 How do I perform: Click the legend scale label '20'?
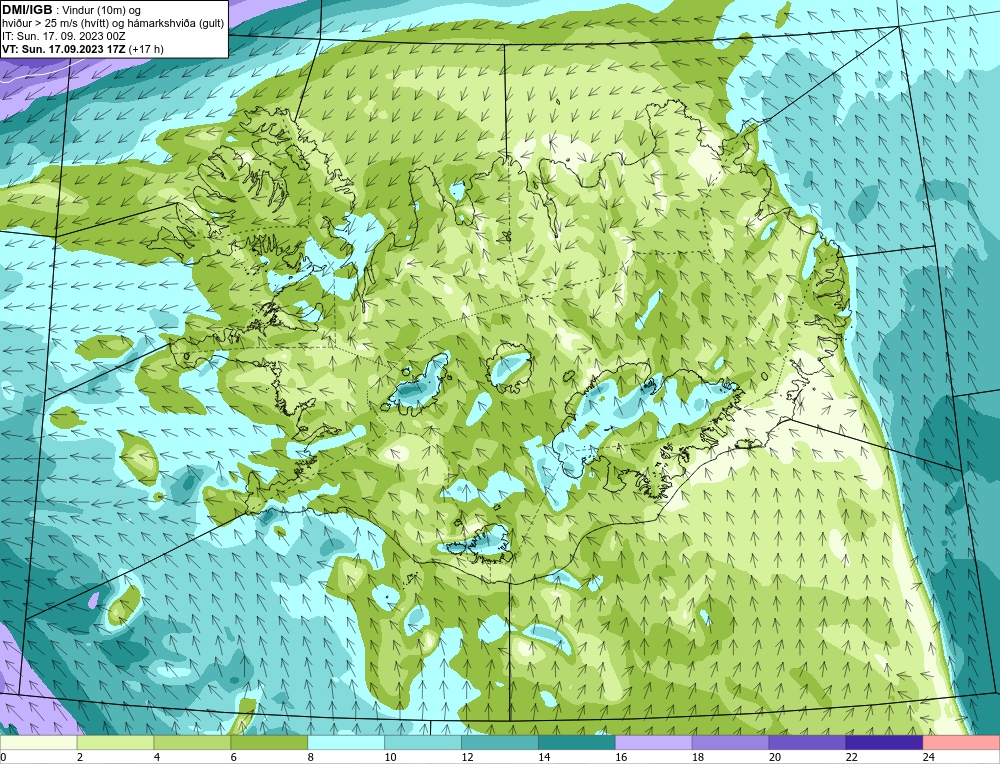[x=775, y=757]
